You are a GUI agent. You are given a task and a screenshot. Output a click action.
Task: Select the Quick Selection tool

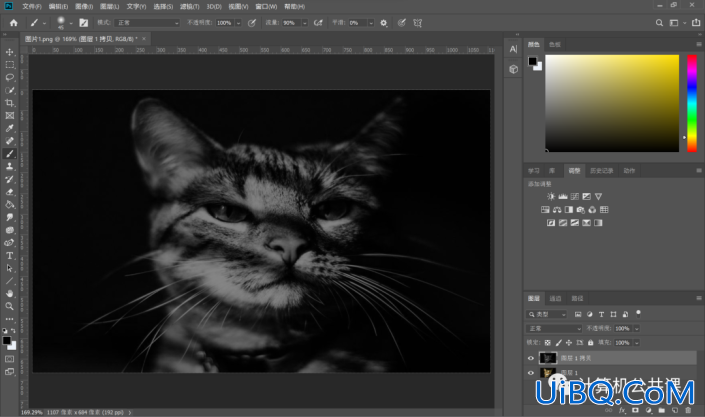[x=9, y=90]
